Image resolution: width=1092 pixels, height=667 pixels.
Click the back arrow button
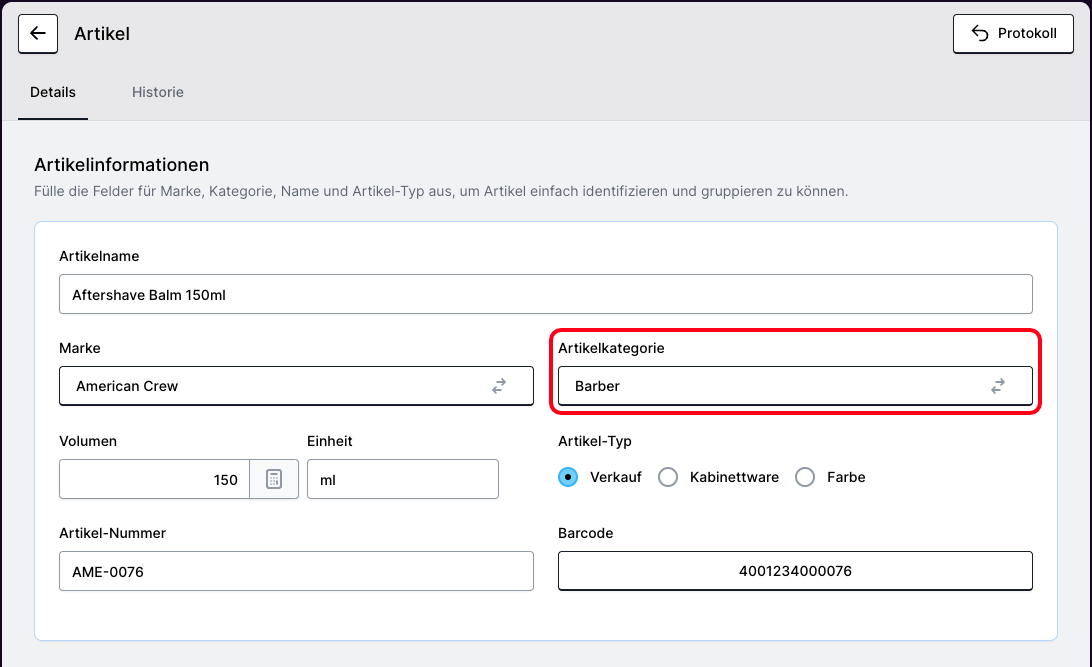click(38, 34)
